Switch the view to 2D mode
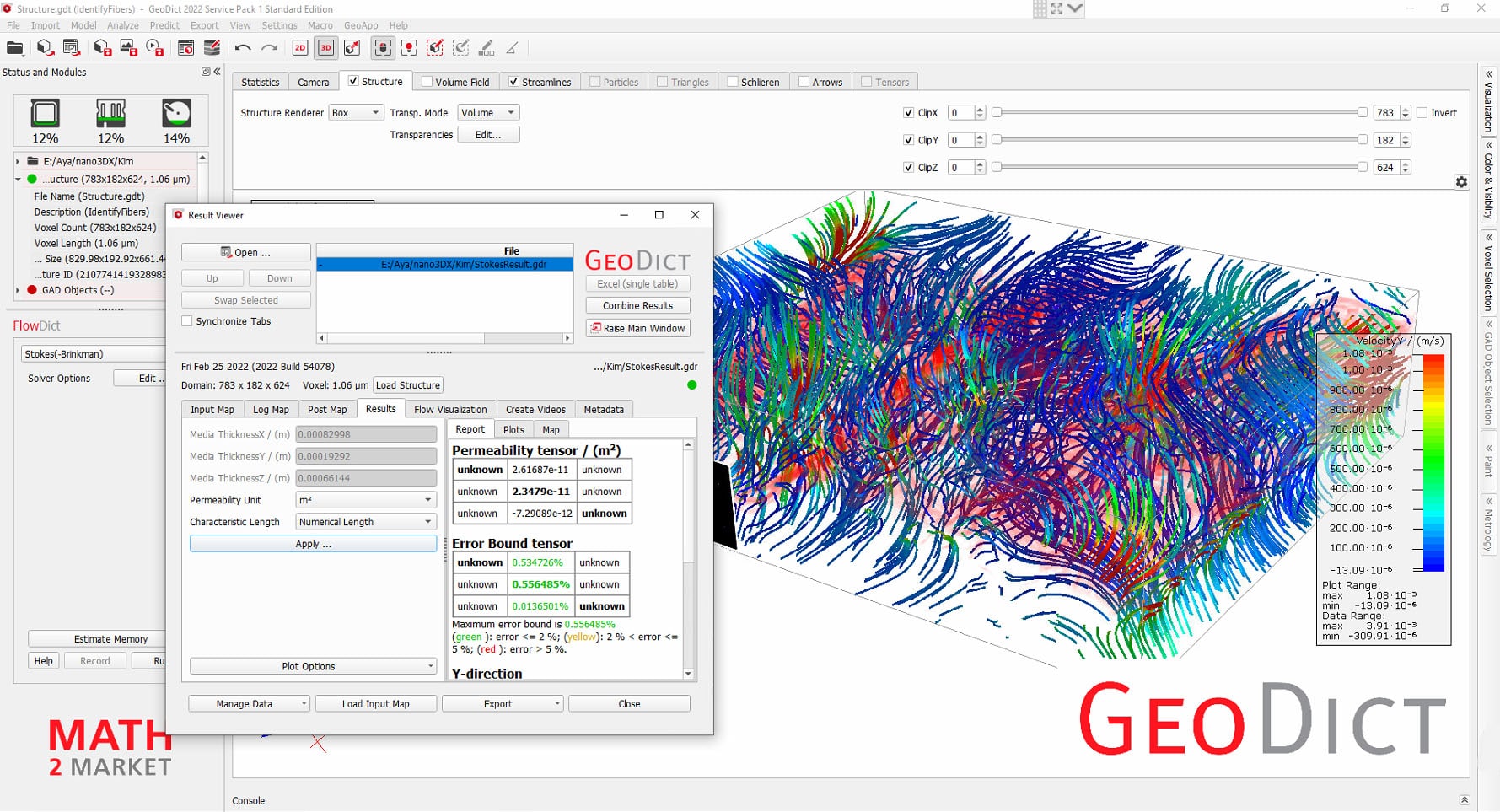 (299, 48)
